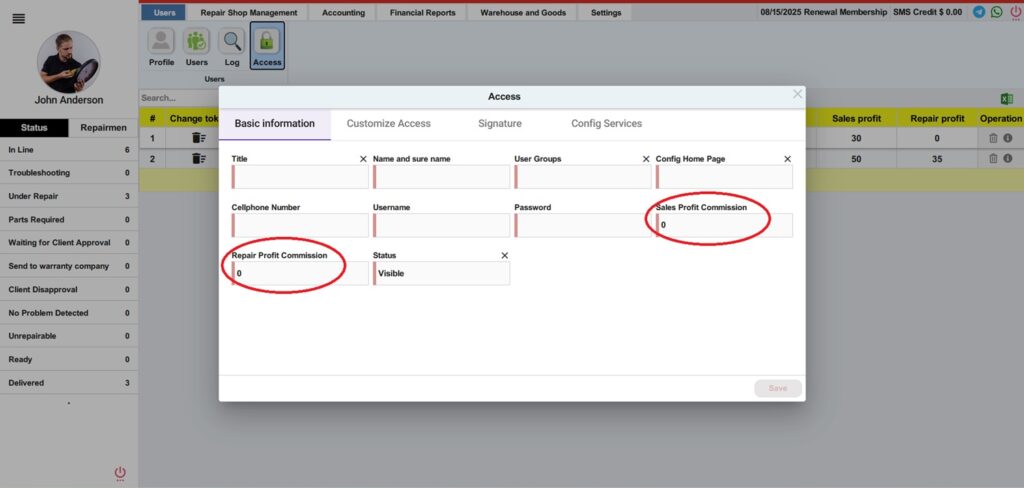
Task: Click the Save button
Action: 778,388
